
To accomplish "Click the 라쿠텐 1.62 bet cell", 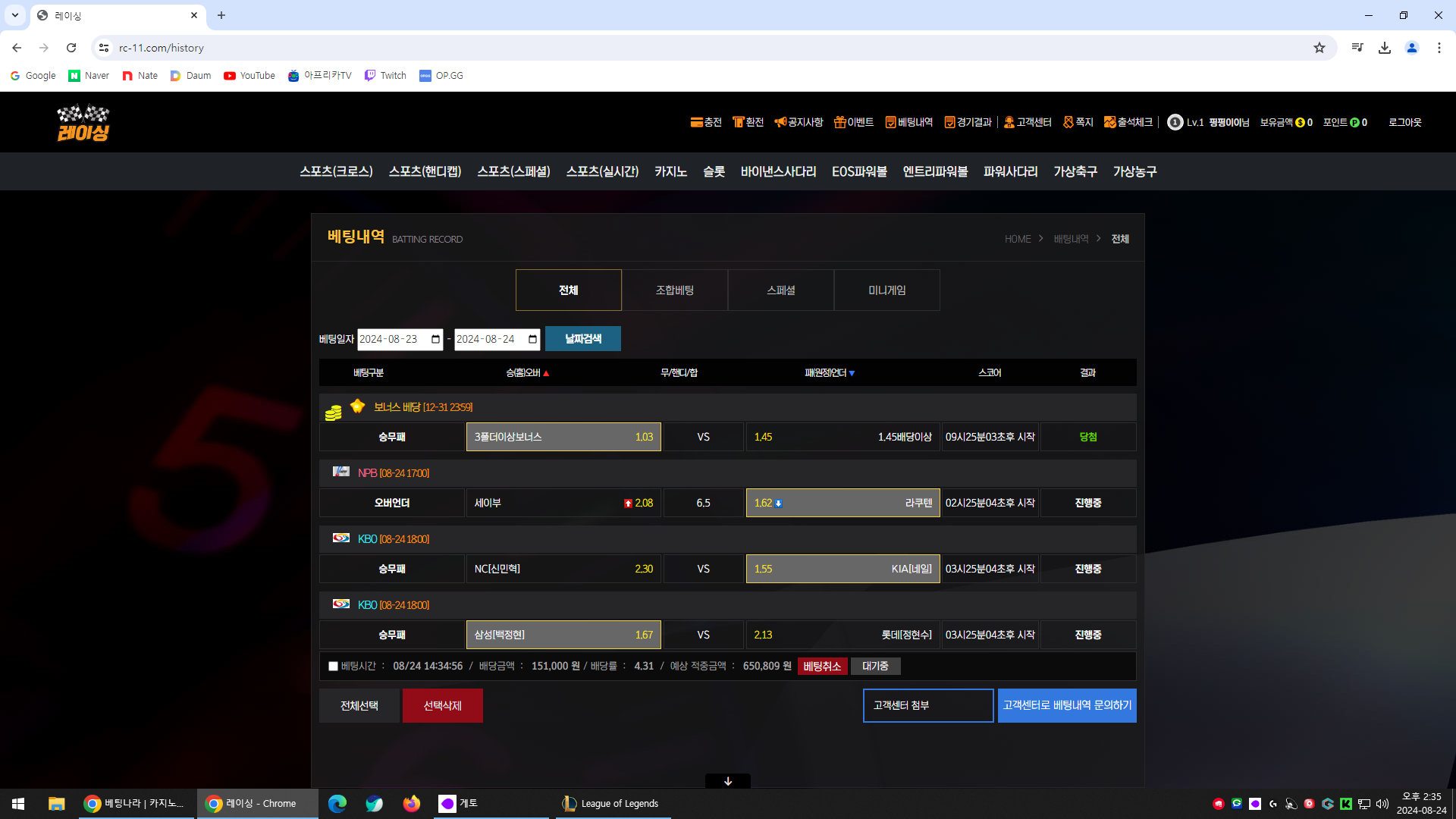I will pyautogui.click(x=843, y=504).
